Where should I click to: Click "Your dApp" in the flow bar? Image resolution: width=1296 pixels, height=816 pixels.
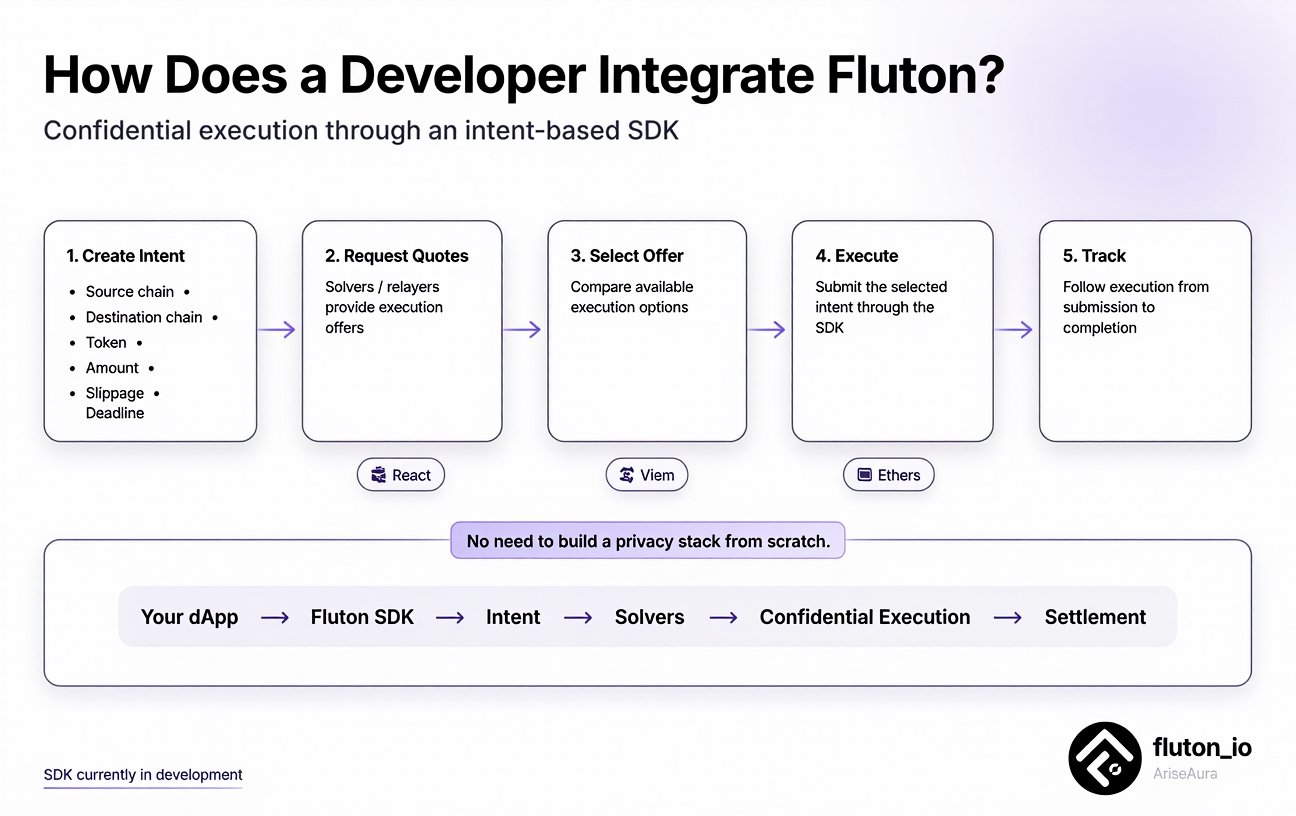[190, 617]
